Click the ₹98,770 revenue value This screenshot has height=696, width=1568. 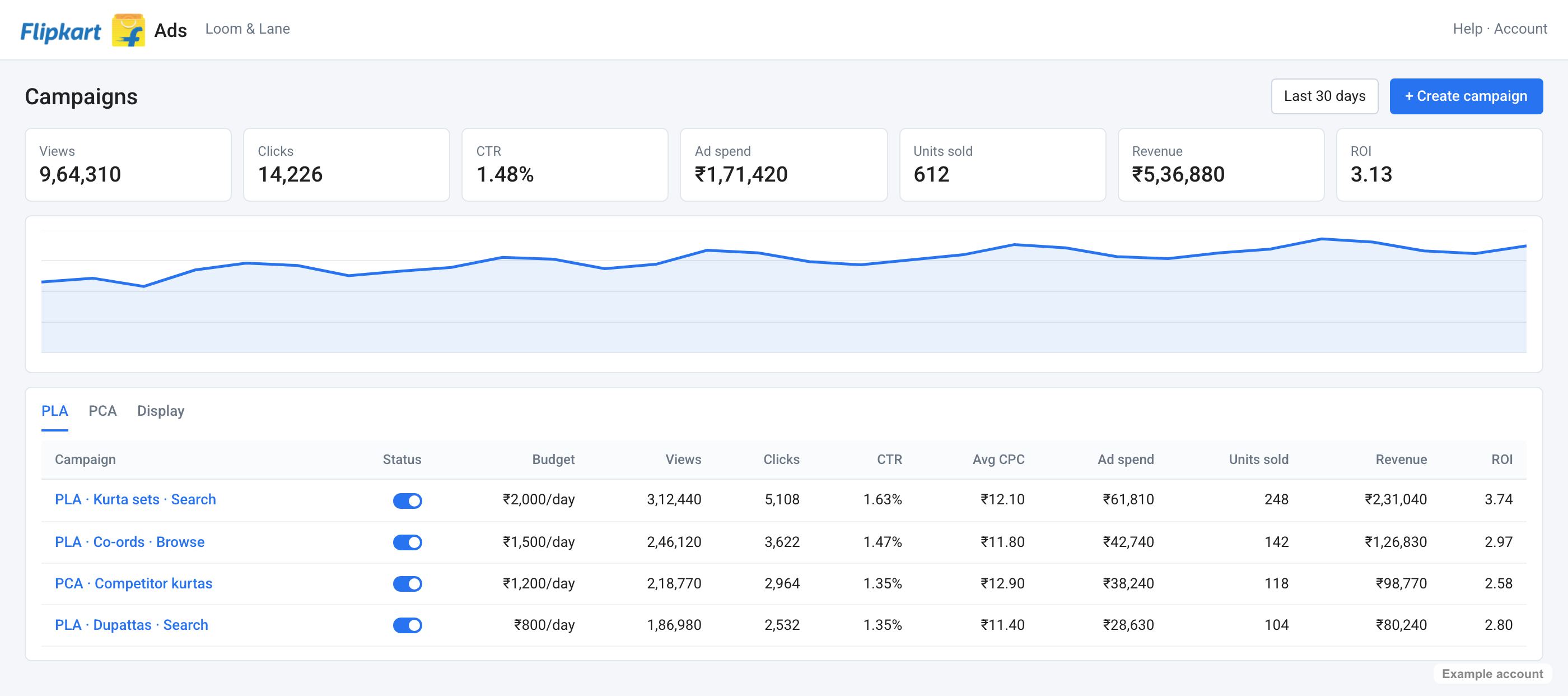click(1401, 583)
